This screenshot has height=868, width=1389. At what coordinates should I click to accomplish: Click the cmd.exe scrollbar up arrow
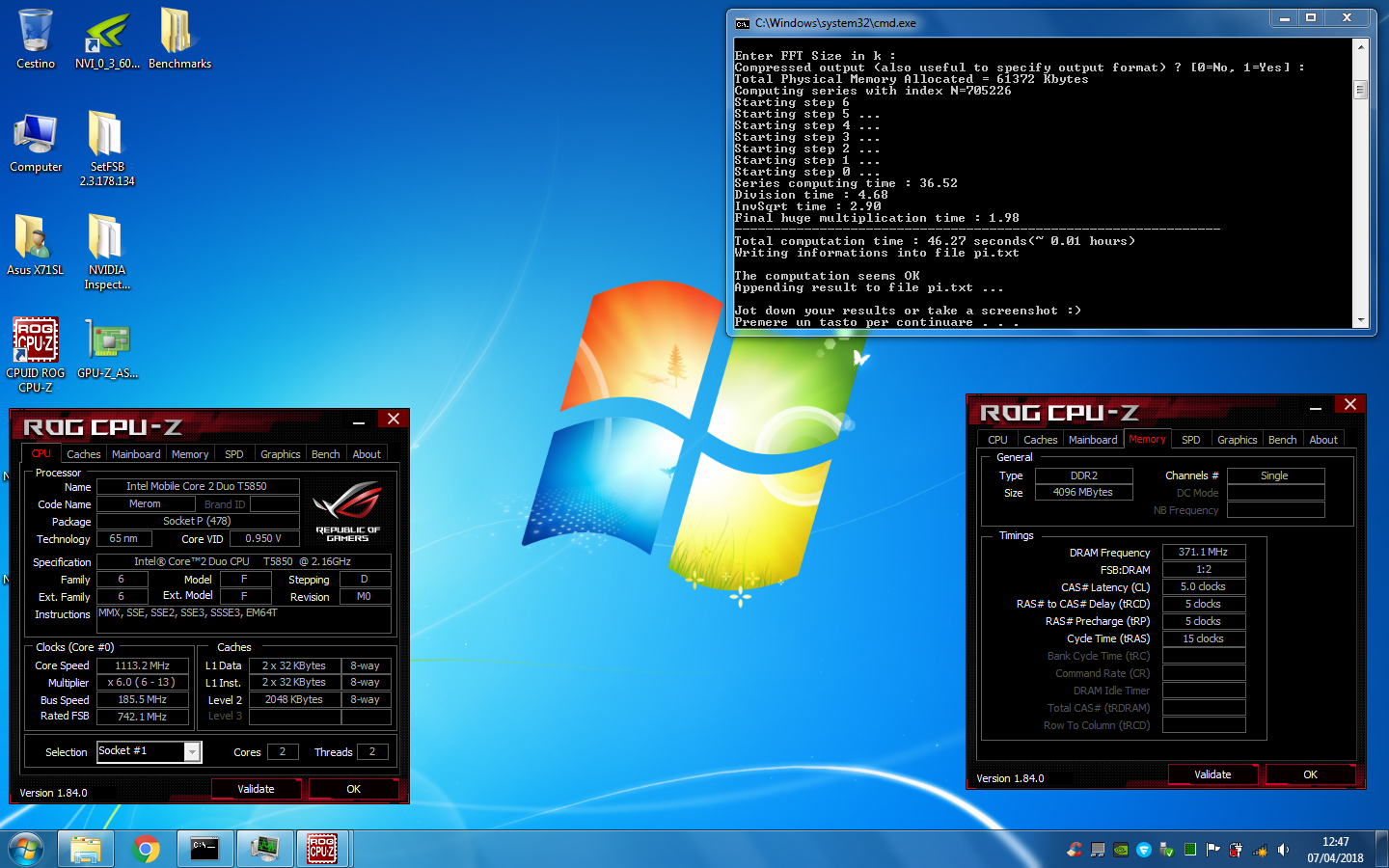(x=1361, y=46)
